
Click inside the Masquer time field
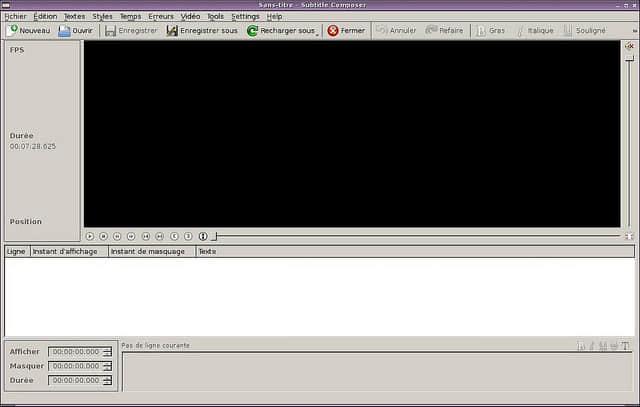coord(75,366)
